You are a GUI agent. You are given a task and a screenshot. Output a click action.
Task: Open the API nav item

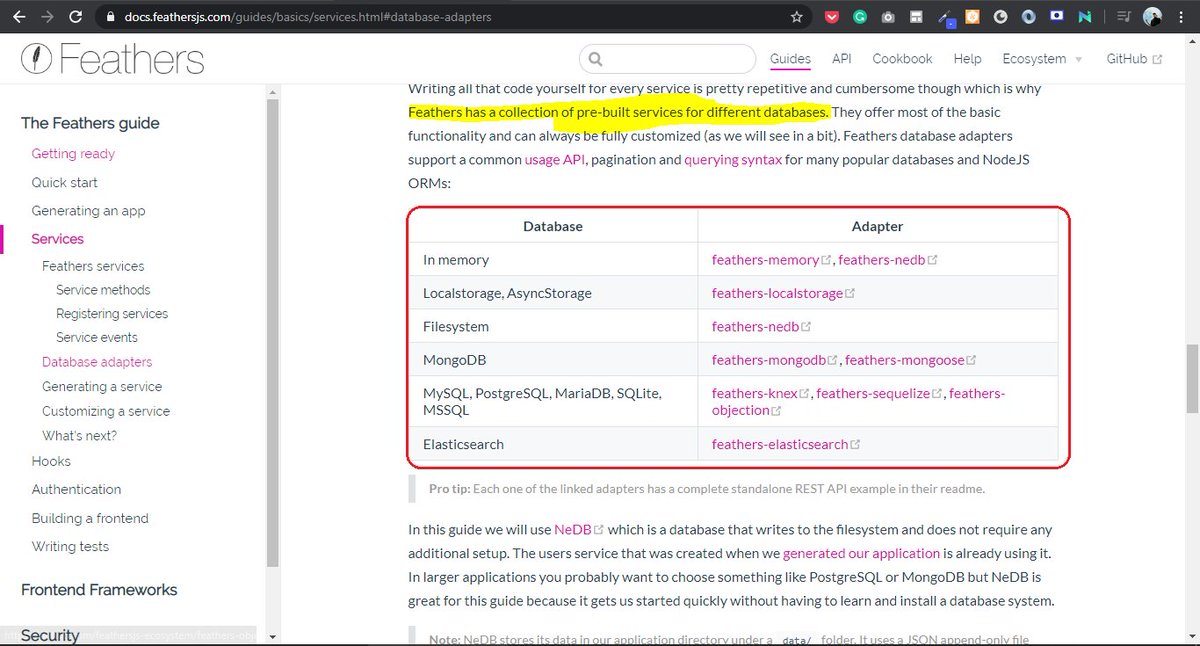[x=841, y=59]
